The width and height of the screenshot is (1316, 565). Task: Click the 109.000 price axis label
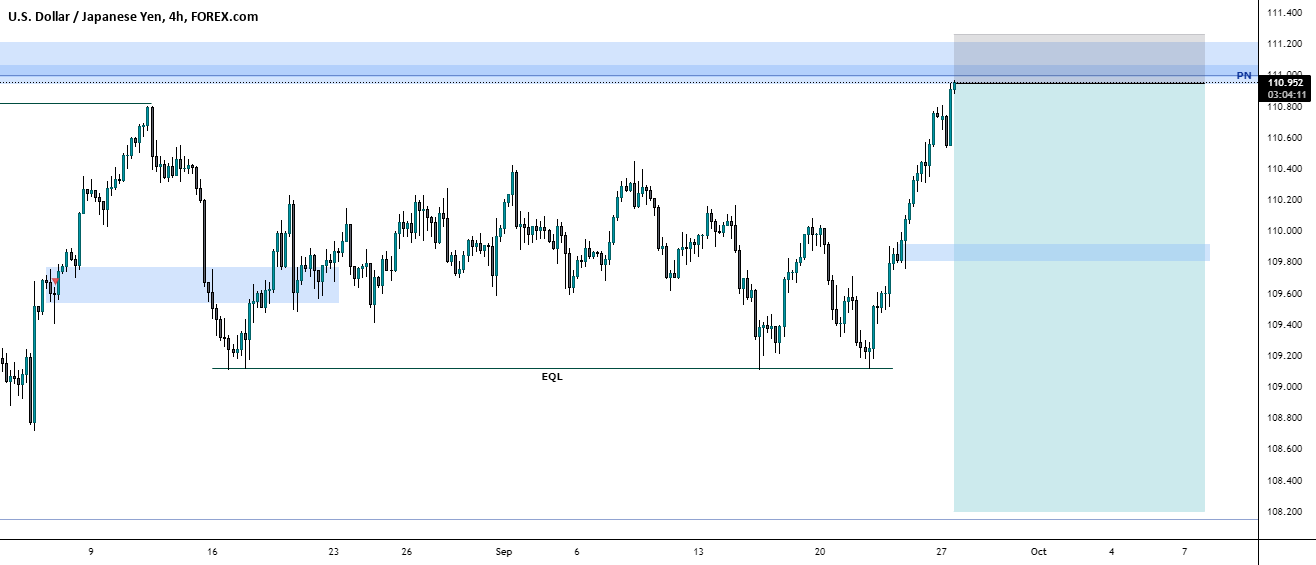1284,387
